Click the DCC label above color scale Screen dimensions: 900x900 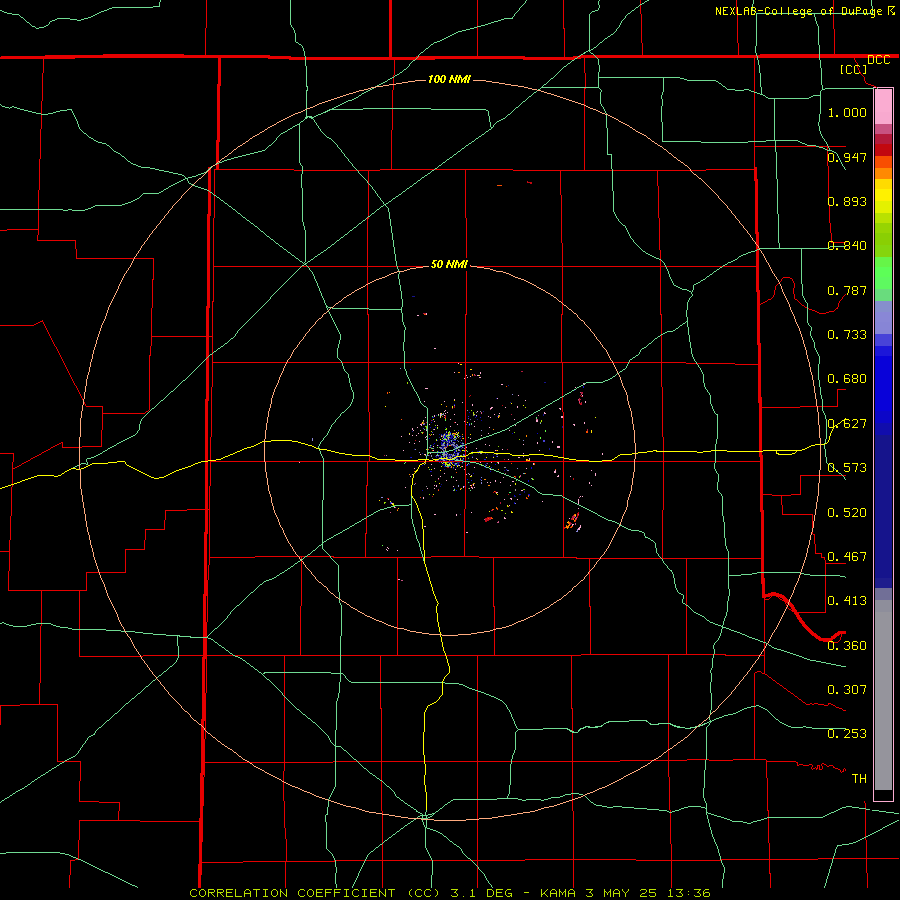[x=878, y=60]
